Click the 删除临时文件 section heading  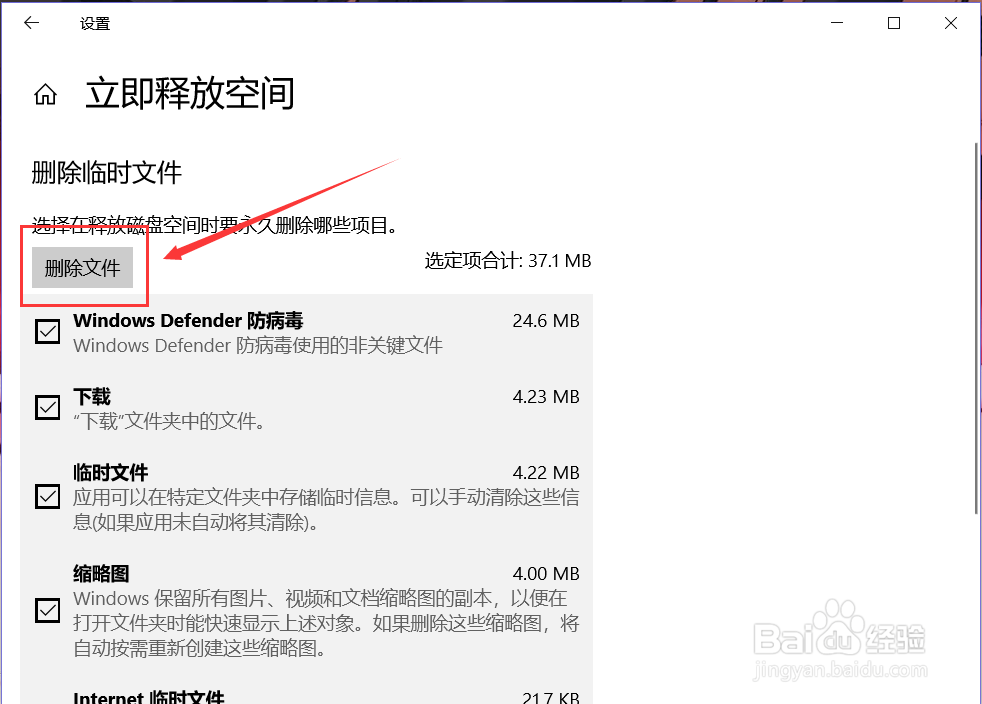click(x=106, y=172)
